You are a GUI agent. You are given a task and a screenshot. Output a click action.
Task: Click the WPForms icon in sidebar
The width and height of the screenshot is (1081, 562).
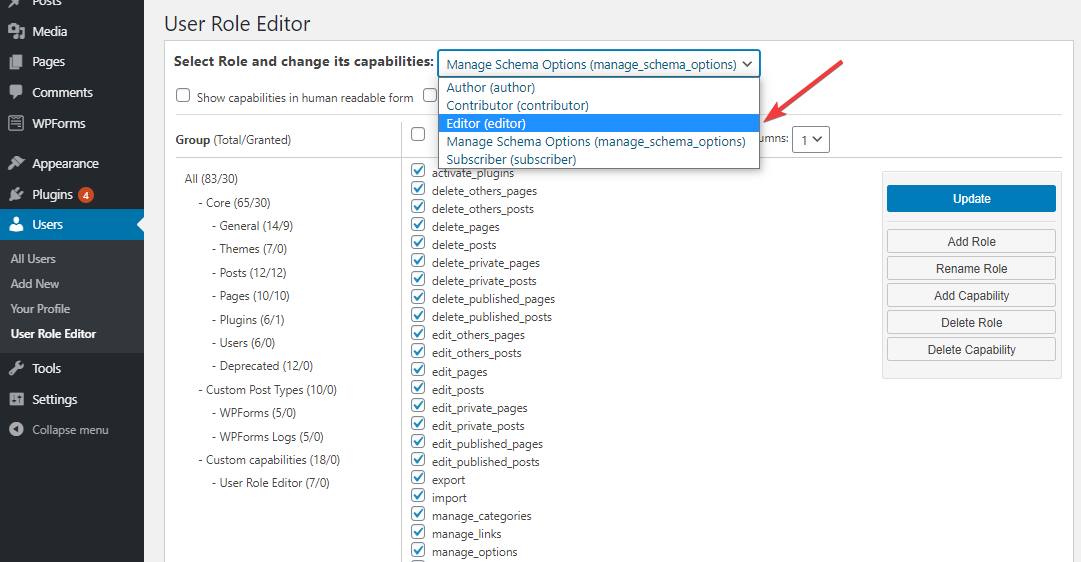coord(17,123)
